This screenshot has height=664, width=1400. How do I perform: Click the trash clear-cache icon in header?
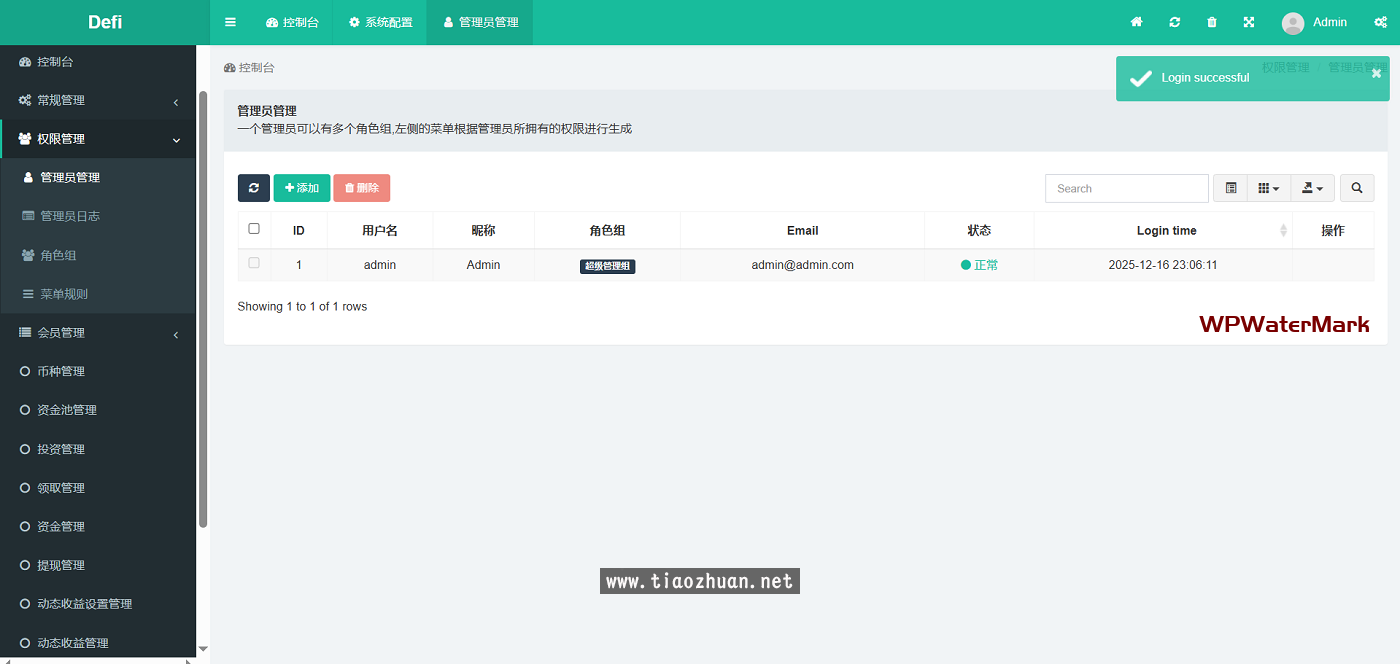point(1212,22)
